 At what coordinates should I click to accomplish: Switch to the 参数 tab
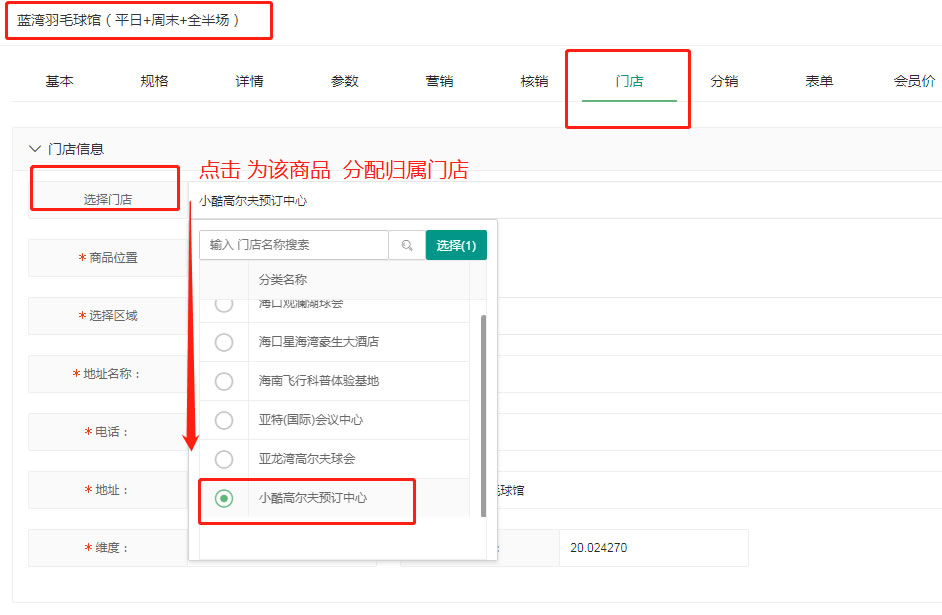pos(344,81)
